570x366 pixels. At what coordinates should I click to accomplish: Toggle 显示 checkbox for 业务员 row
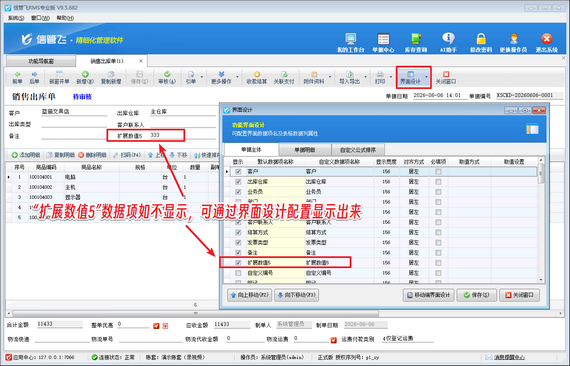click(x=238, y=192)
